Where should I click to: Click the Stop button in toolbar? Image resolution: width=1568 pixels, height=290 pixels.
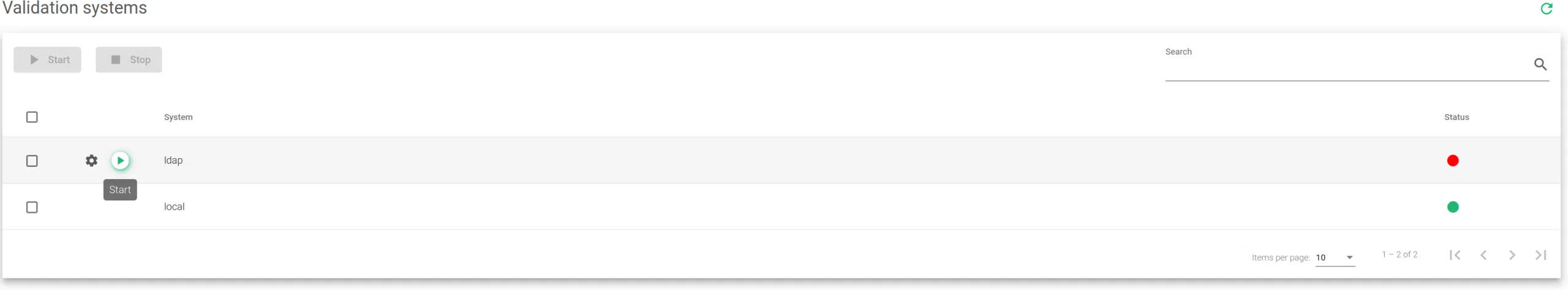point(129,60)
